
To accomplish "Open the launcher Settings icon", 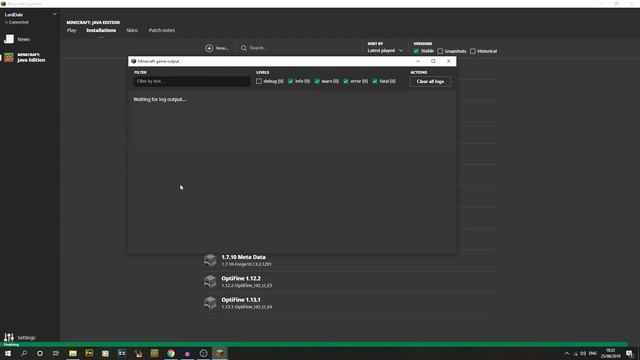I will tap(9, 337).
